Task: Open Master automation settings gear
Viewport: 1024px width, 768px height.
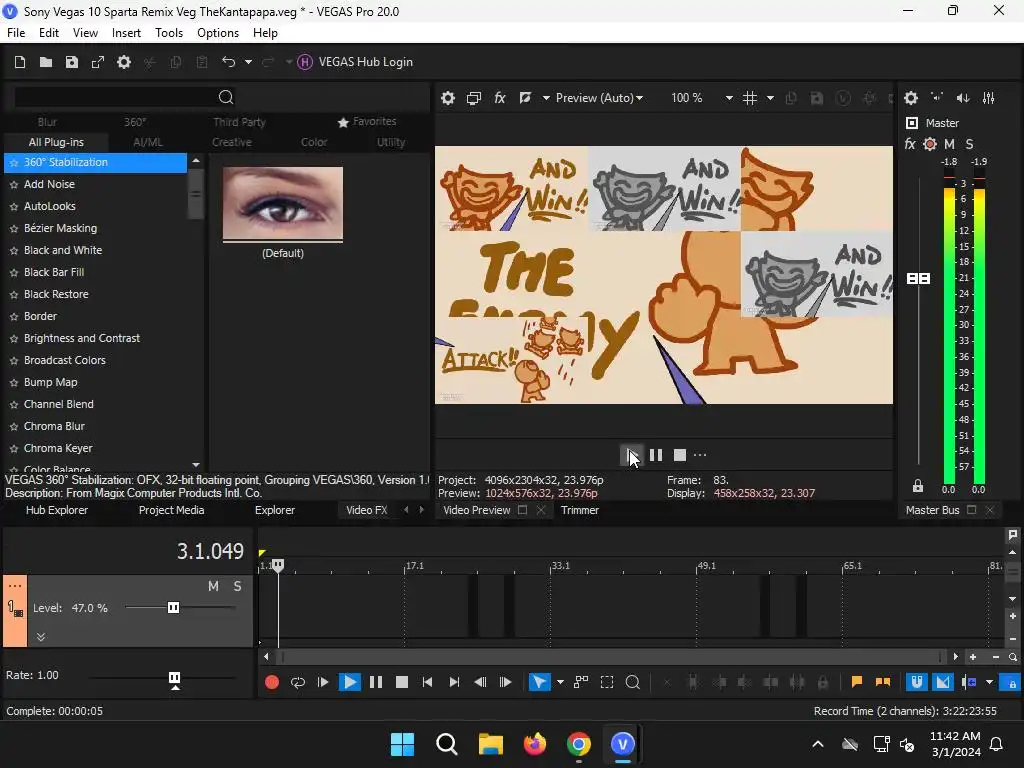Action: click(930, 144)
